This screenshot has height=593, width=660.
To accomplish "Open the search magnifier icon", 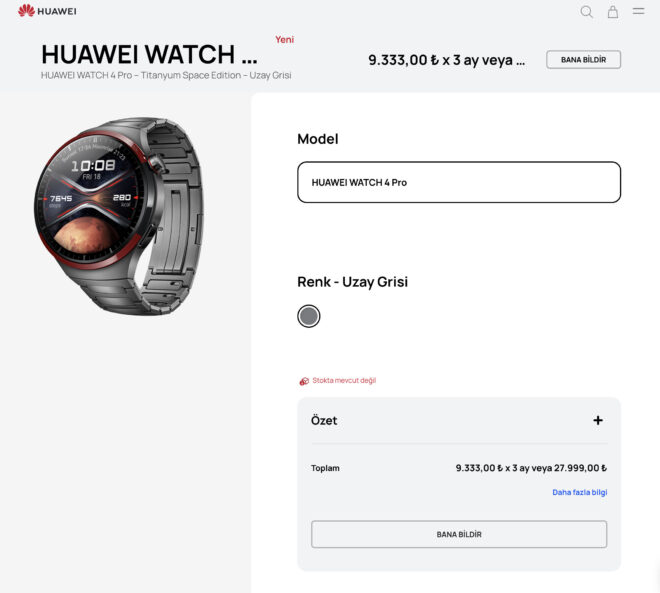I will (x=586, y=12).
